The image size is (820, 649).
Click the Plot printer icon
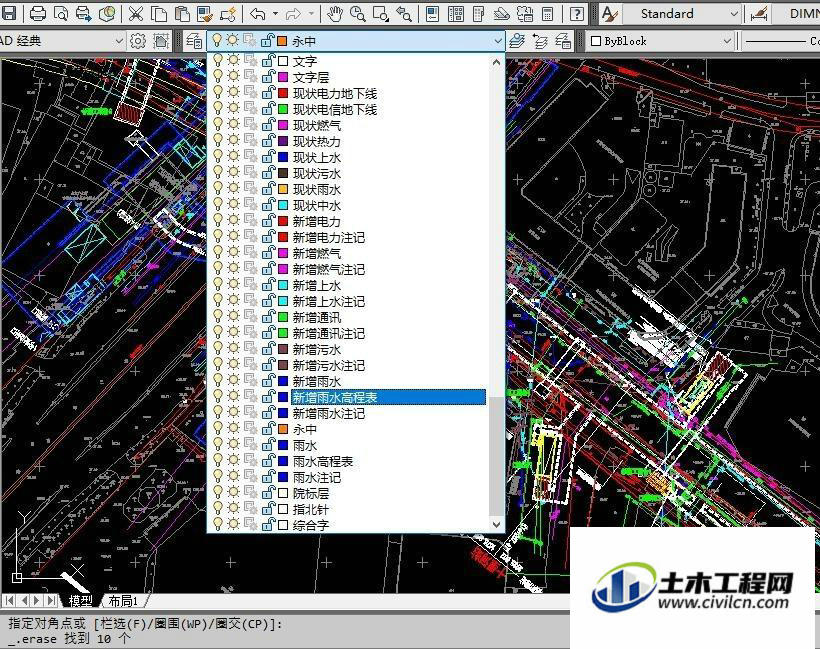coord(38,13)
